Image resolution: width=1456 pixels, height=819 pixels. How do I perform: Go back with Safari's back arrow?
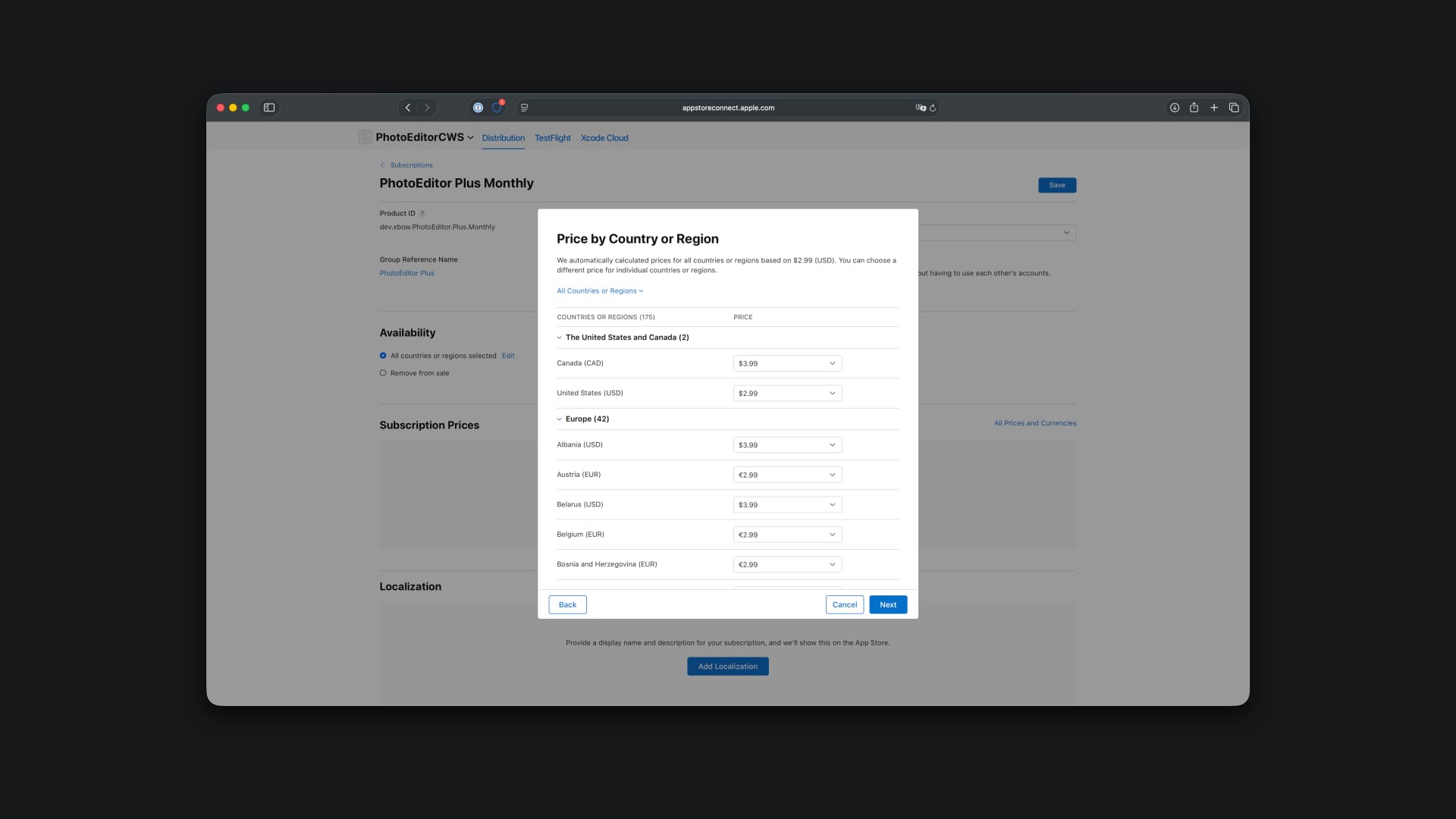408,108
